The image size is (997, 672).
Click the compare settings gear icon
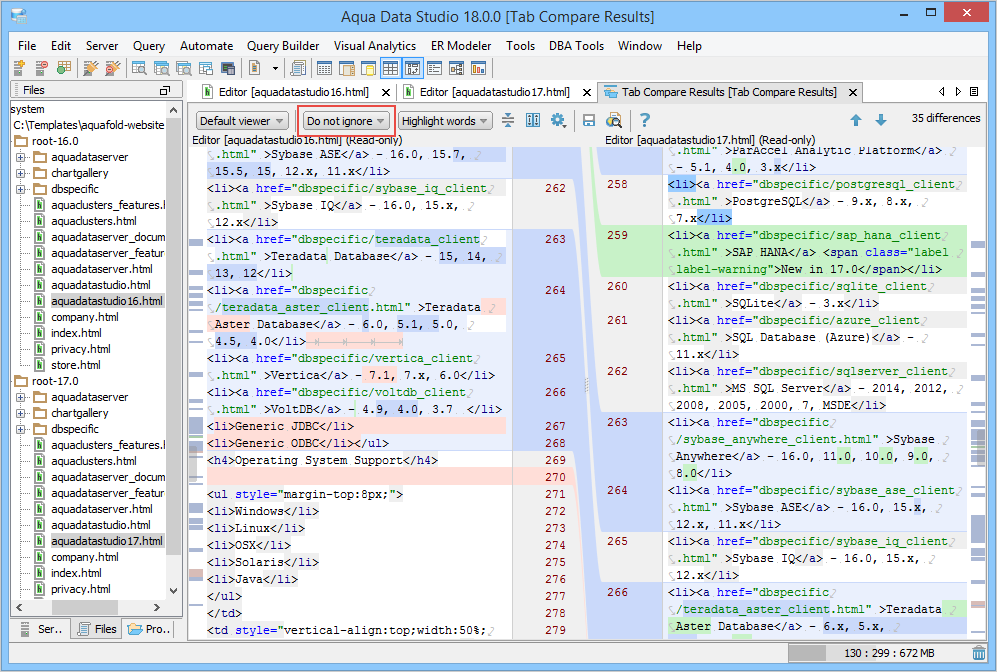[x=558, y=121]
